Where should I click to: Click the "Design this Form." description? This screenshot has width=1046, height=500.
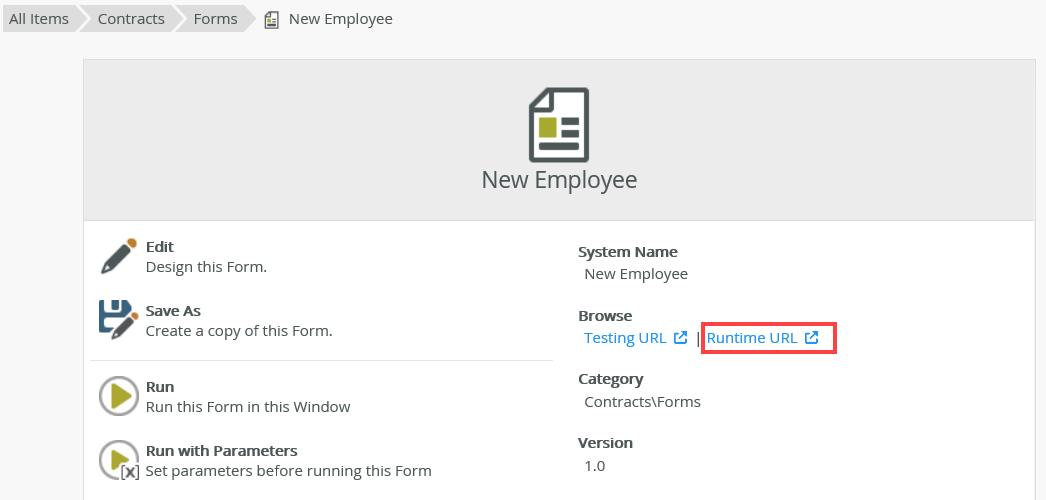(x=206, y=267)
